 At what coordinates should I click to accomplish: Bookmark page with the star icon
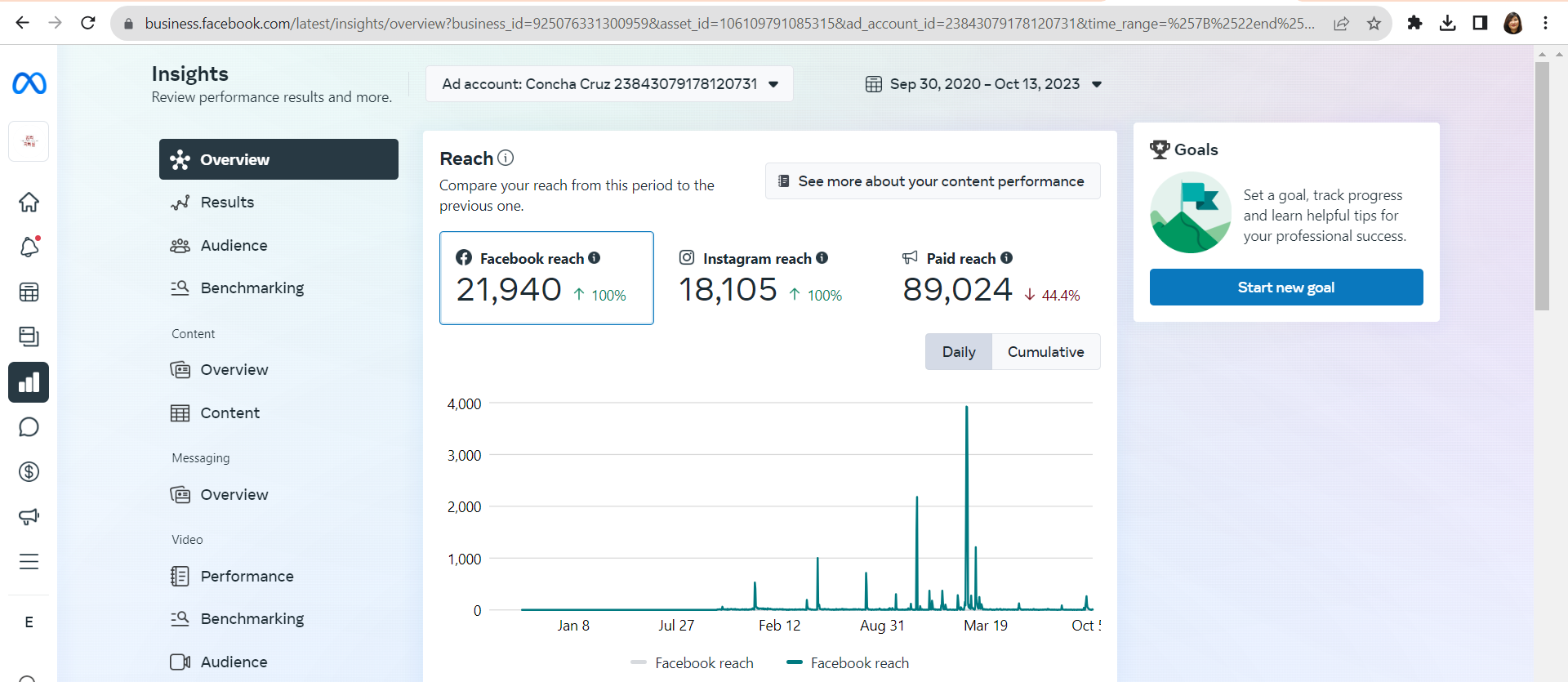[1374, 24]
